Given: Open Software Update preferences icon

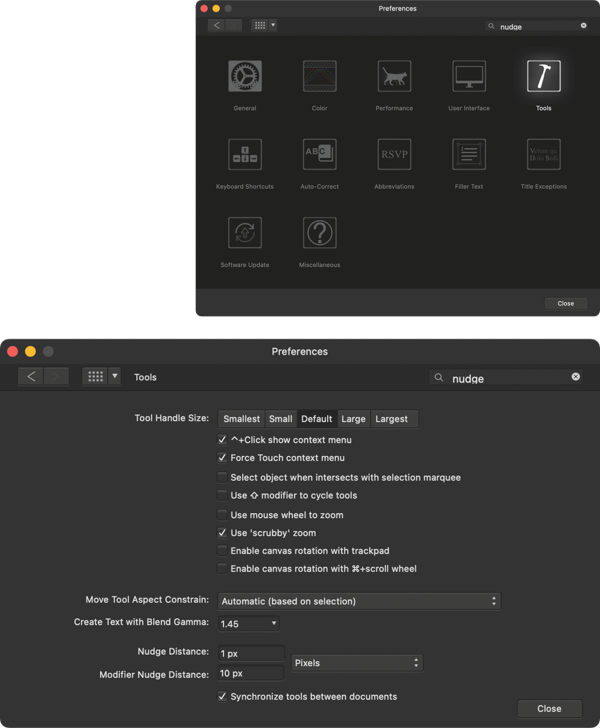Looking at the screenshot, I should coord(245,233).
